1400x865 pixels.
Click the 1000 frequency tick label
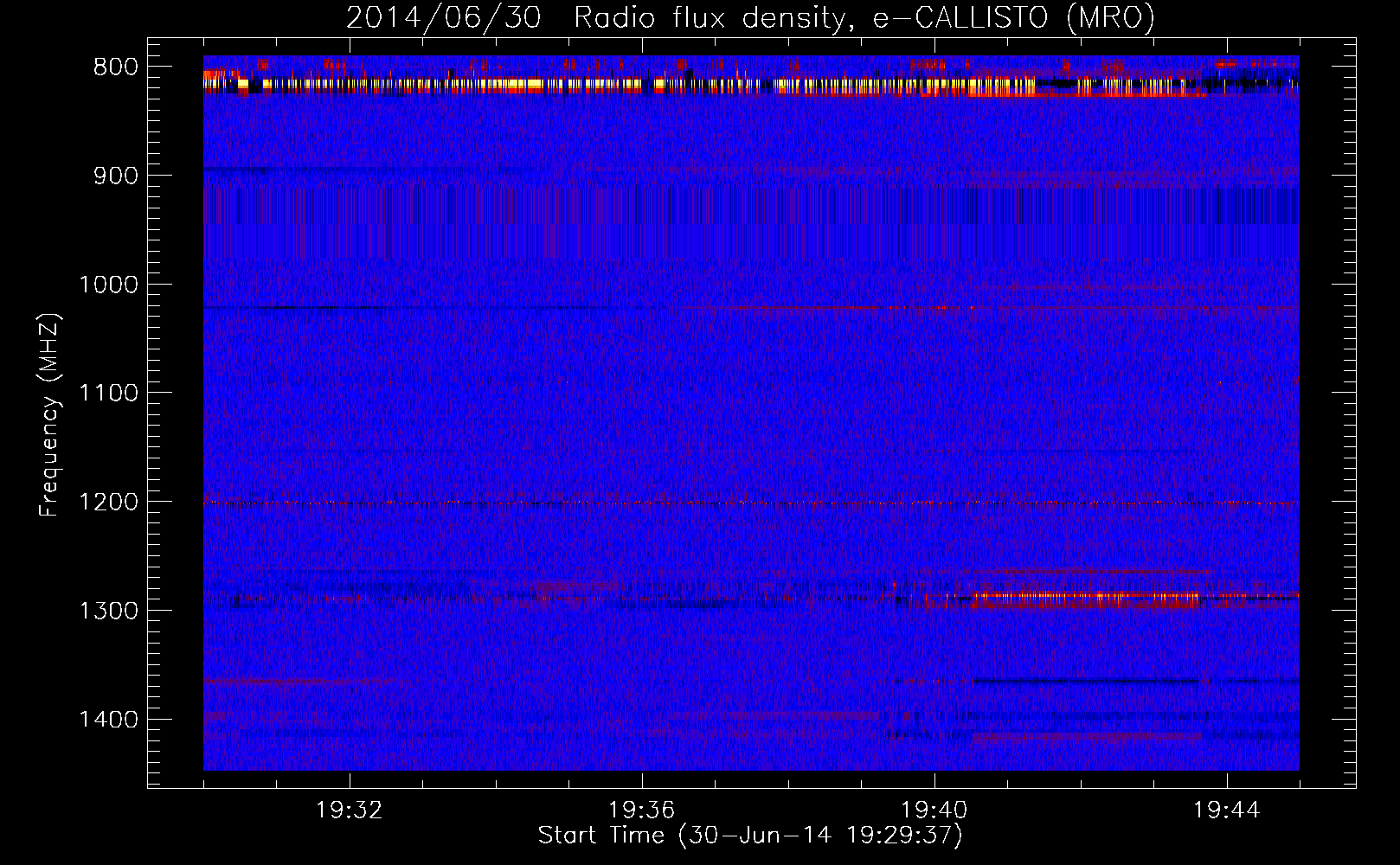coord(108,285)
